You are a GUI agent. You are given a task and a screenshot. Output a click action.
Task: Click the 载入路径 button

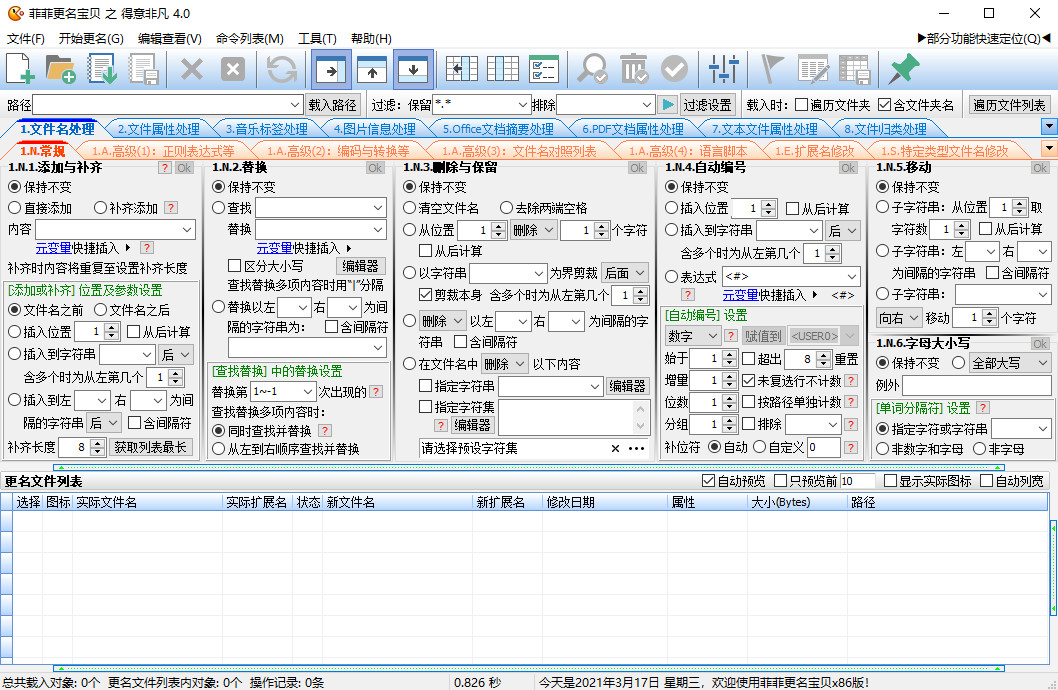pyautogui.click(x=332, y=105)
